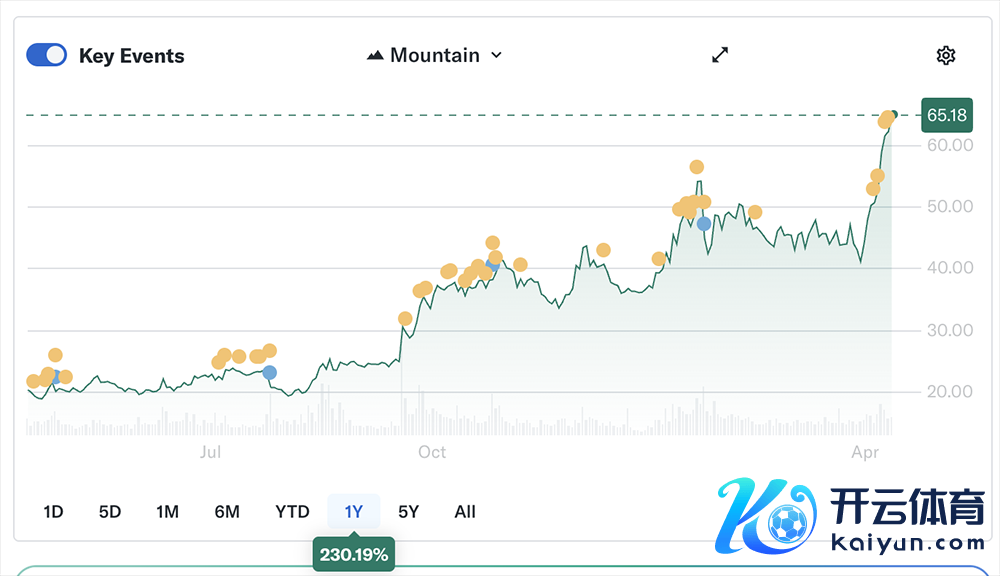The height and width of the screenshot is (576, 1000).
Task: Click the blue event marker near August
Action: point(269,372)
